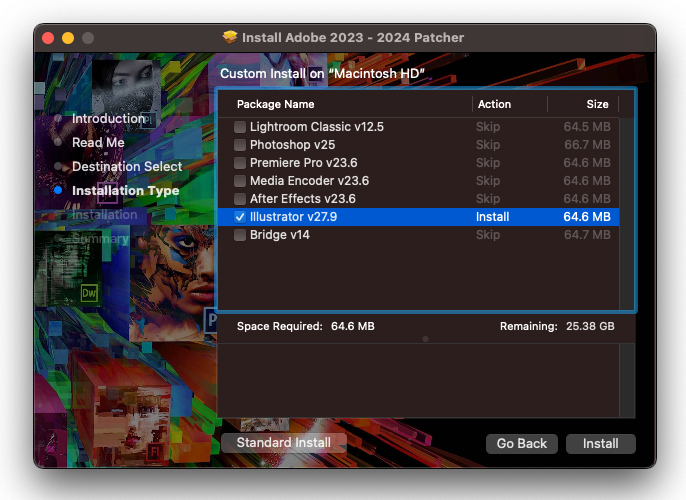Select the Photoshop v25 row name
This screenshot has width=686, height=500.
(x=292, y=145)
